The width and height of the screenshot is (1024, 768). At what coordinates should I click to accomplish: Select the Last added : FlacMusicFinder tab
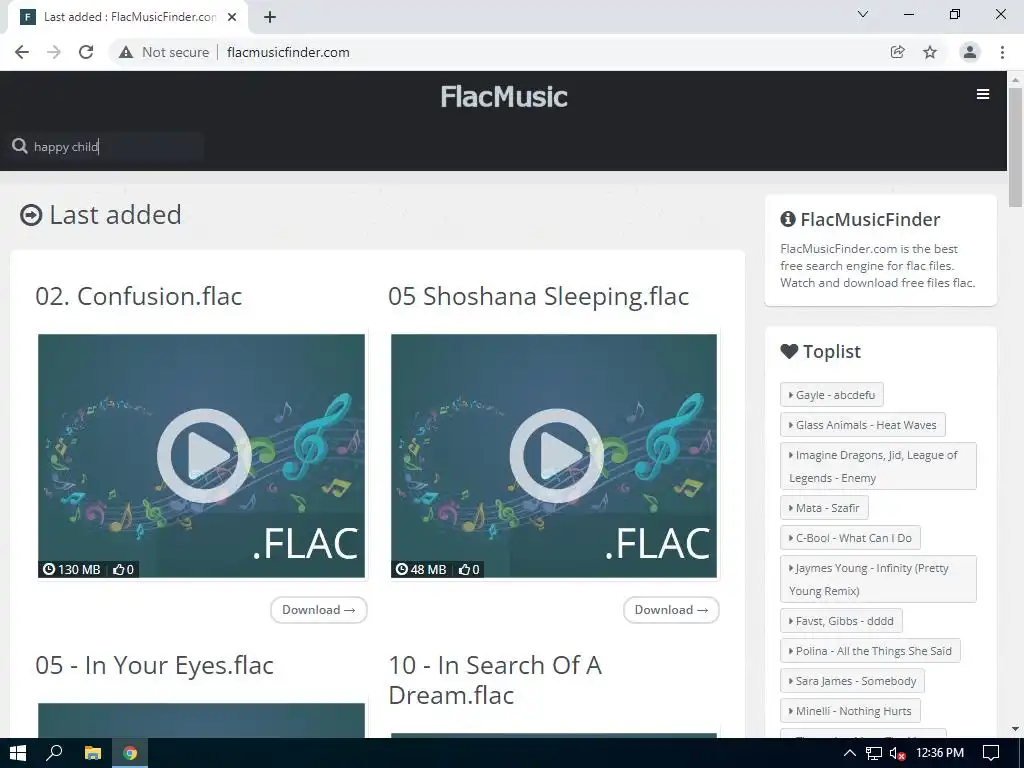128,17
